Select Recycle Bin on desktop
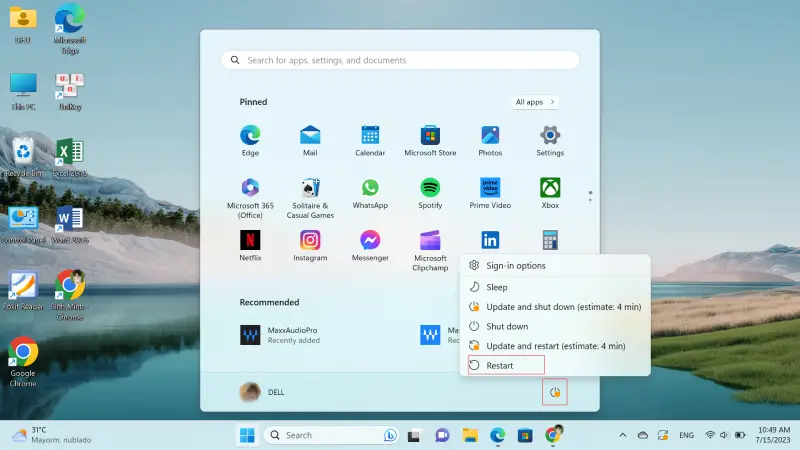Screen dimensions: 800x450 coord(23,158)
